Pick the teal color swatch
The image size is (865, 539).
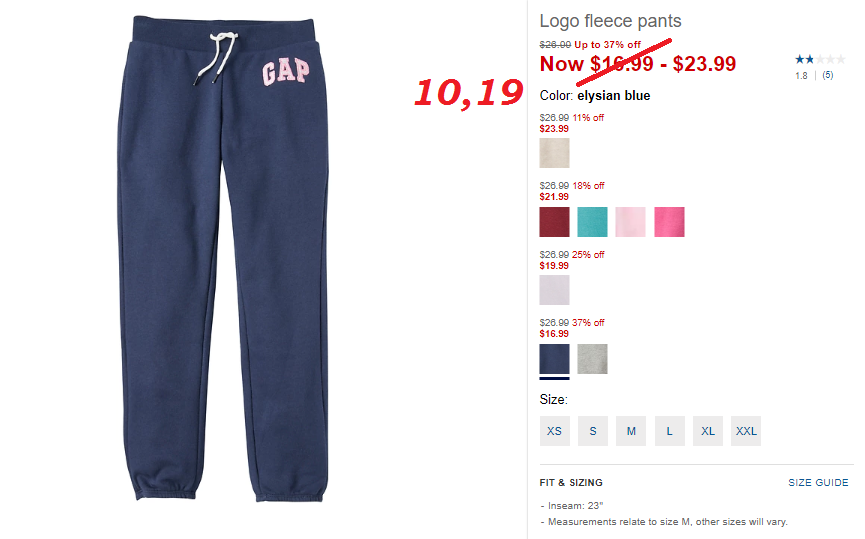tap(592, 222)
